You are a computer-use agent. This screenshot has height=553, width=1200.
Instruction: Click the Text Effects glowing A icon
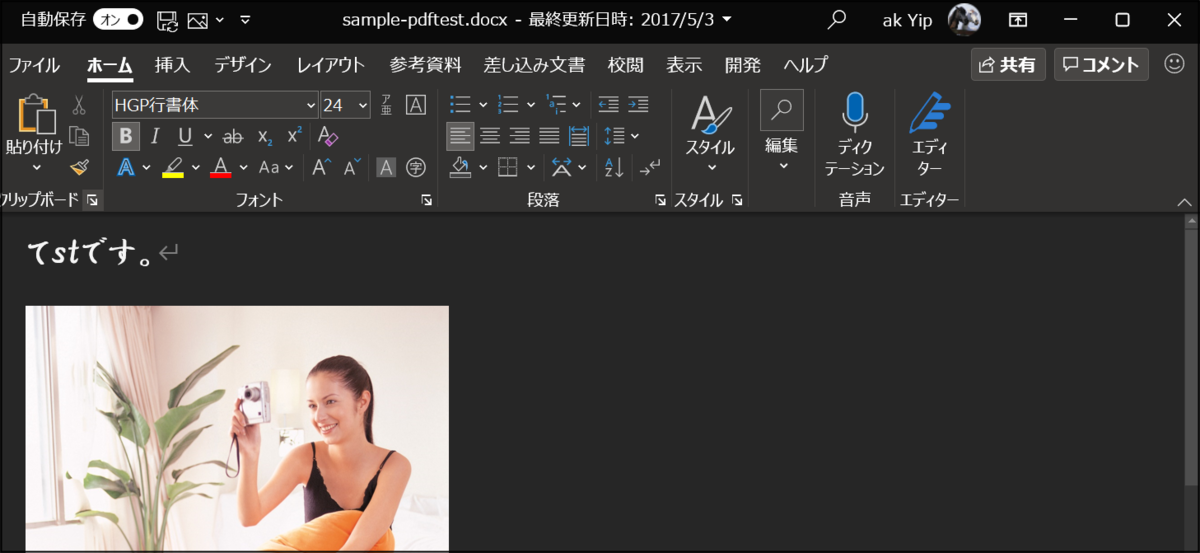[x=126, y=167]
